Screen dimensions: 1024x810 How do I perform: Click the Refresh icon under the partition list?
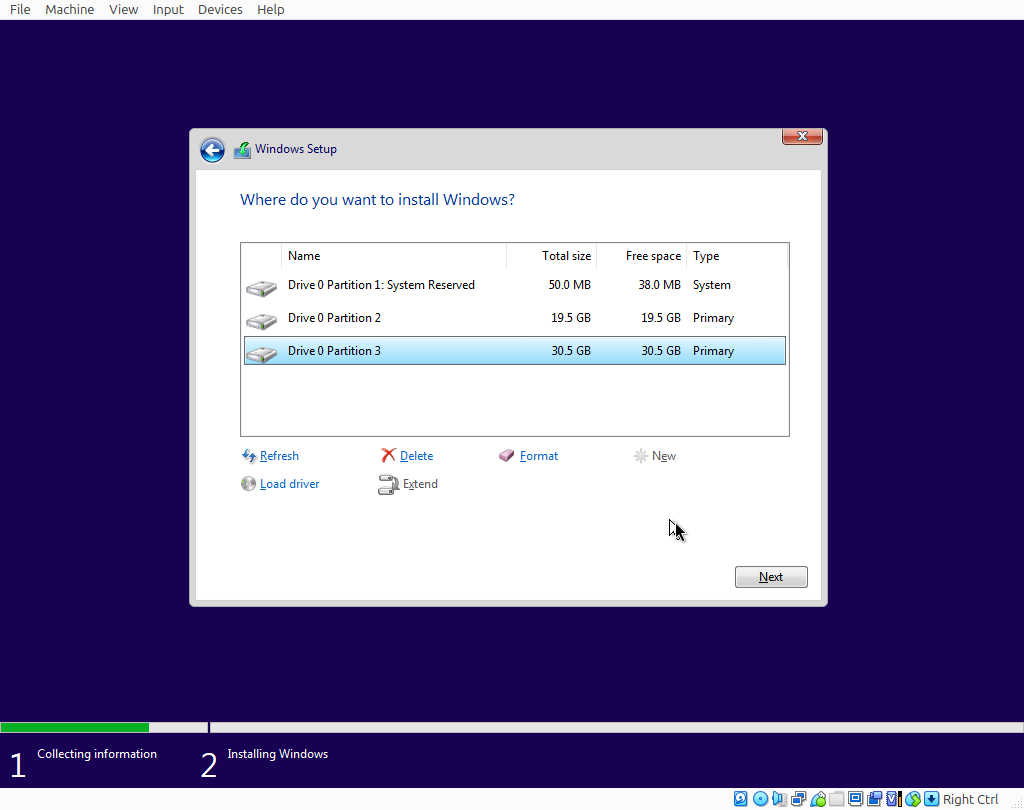point(249,456)
